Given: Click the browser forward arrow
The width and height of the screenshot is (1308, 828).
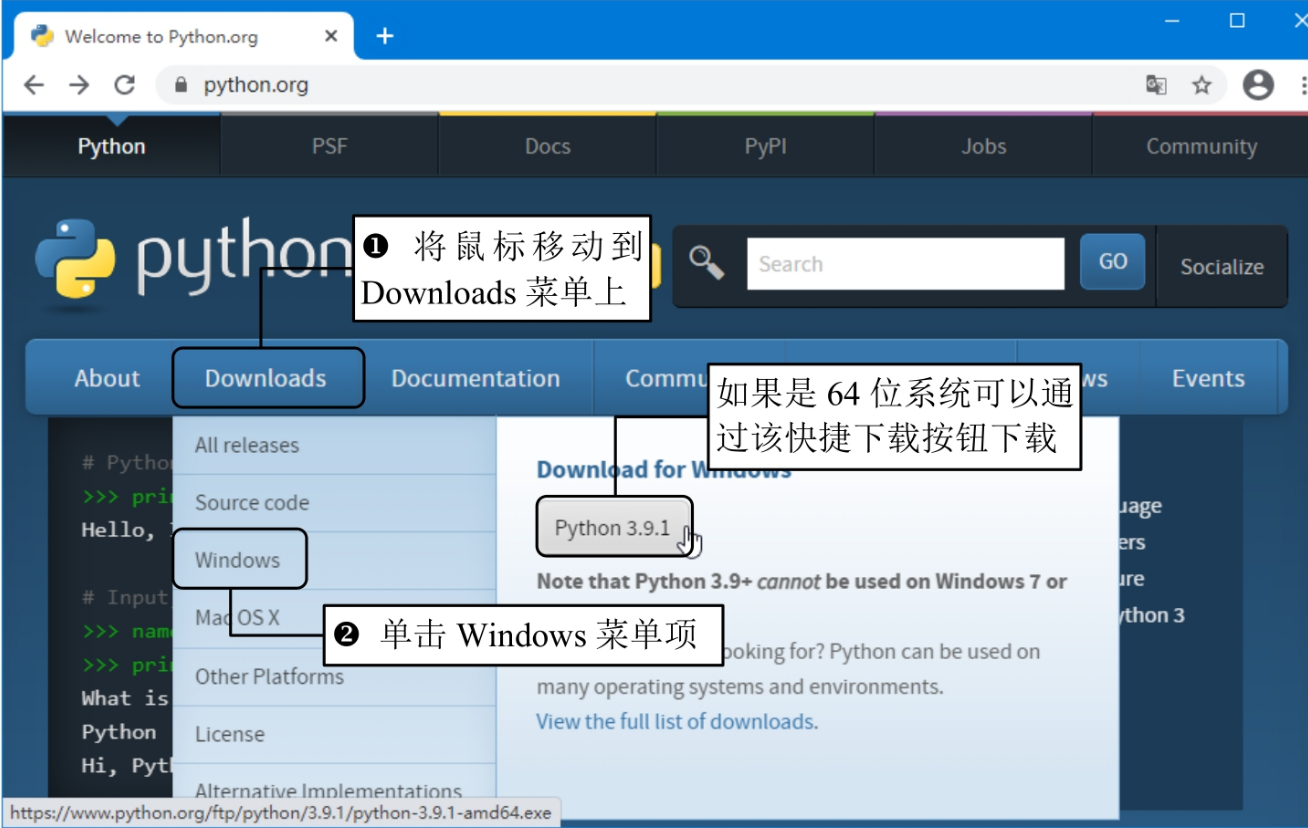Looking at the screenshot, I should [x=79, y=85].
